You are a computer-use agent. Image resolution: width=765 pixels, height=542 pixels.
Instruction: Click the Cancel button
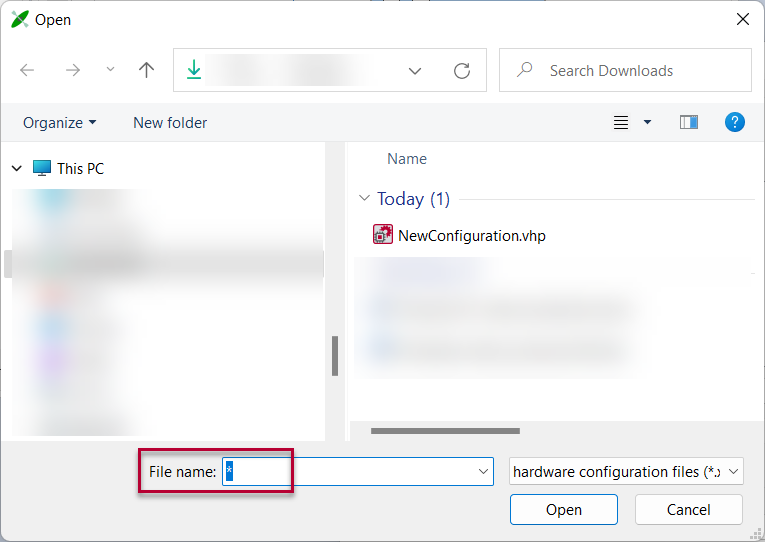pyautogui.click(x=688, y=509)
